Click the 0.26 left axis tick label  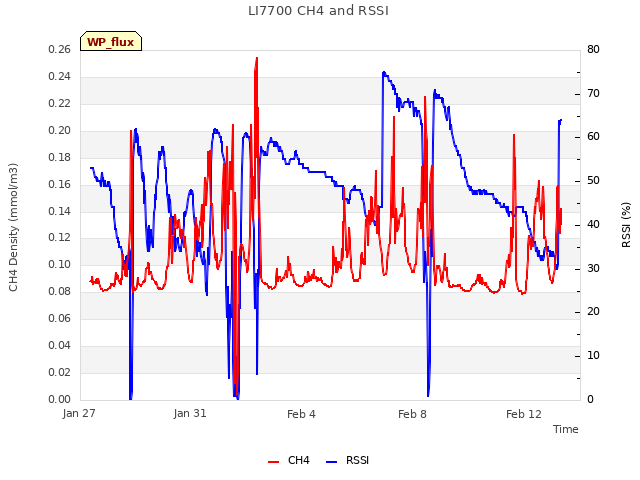pos(60,49)
